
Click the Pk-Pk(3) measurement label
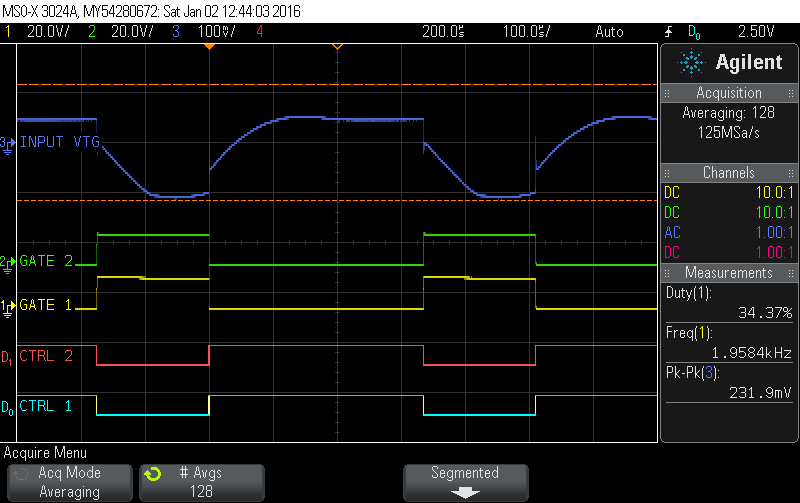(x=692, y=373)
